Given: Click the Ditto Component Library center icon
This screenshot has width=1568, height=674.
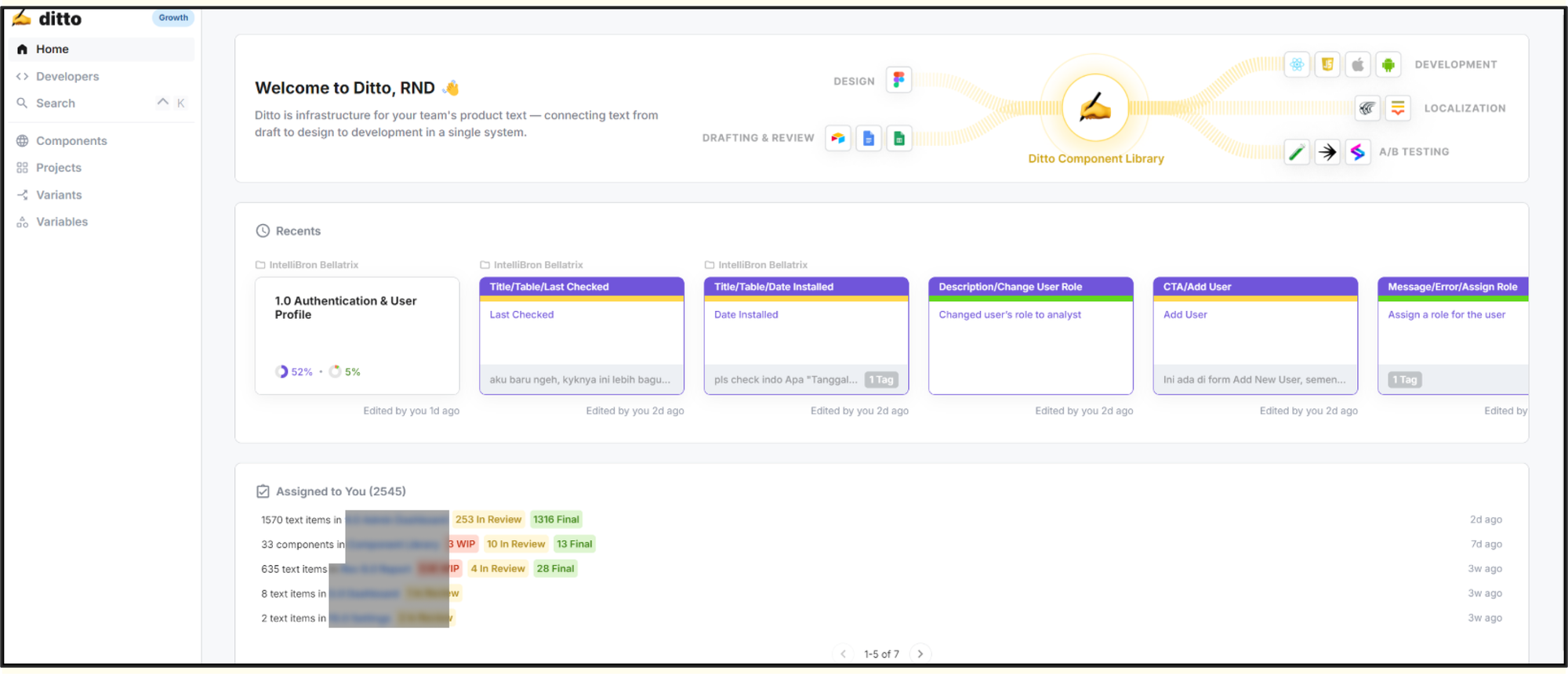Looking at the screenshot, I should (1095, 107).
